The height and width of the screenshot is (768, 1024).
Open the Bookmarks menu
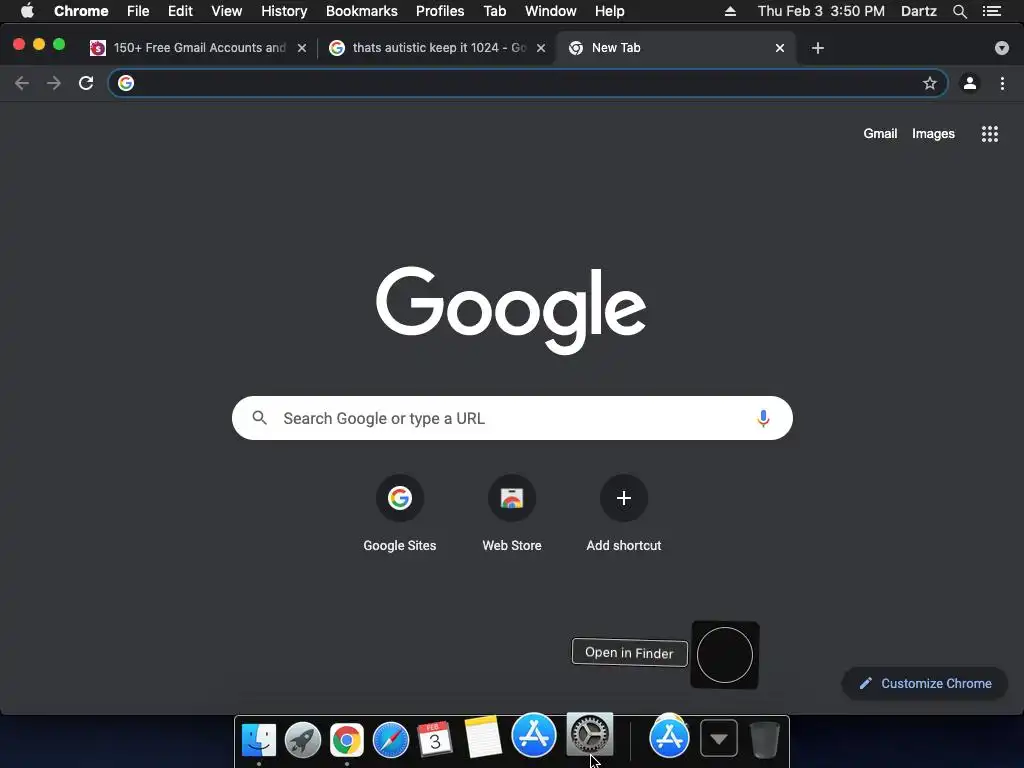click(x=362, y=11)
